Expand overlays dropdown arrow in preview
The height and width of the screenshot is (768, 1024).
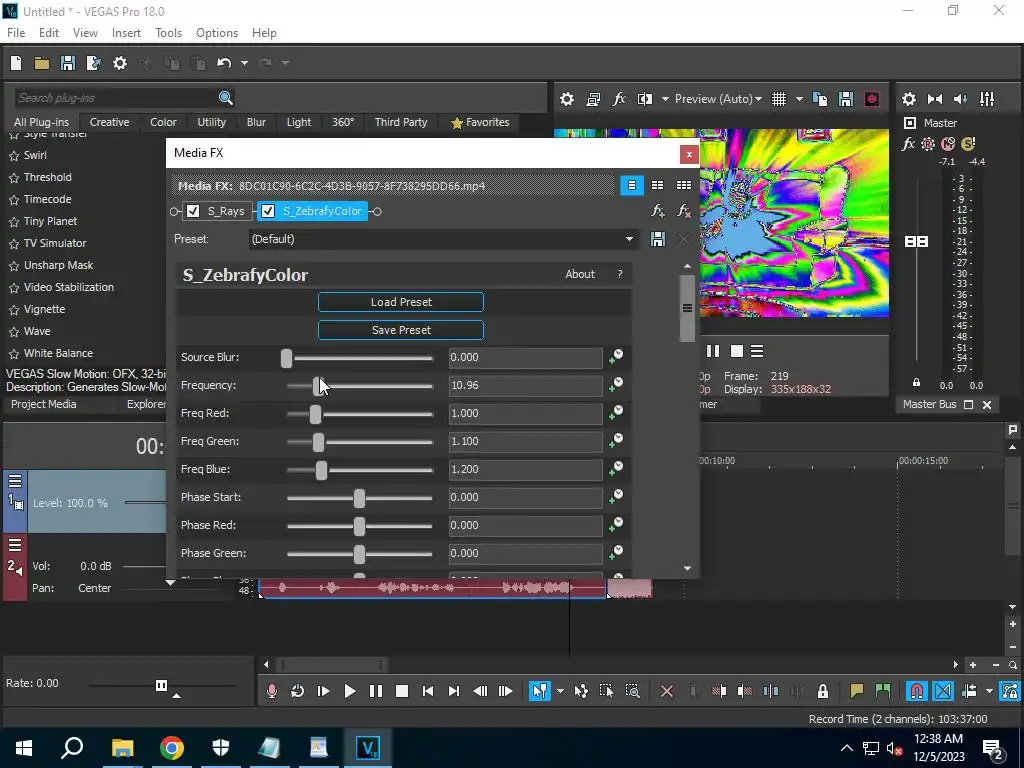click(799, 99)
